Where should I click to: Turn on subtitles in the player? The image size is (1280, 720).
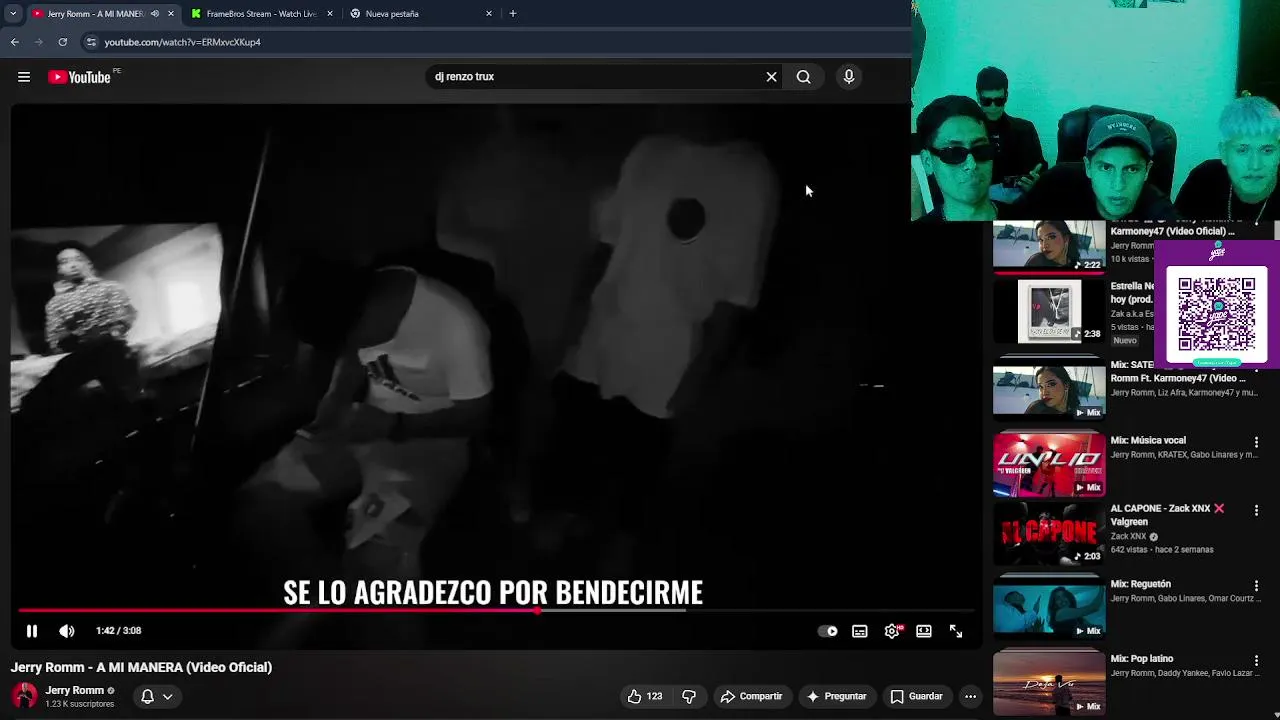(x=860, y=631)
